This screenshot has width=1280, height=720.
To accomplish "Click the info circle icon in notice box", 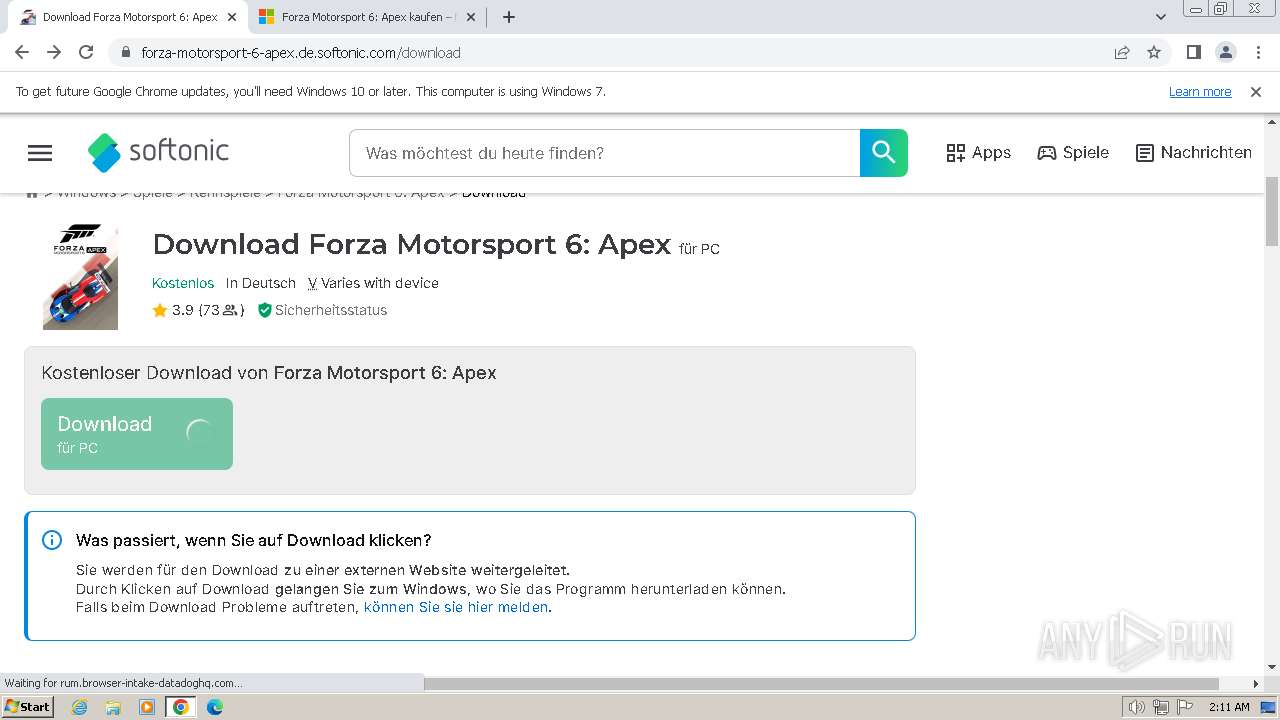I will coord(52,540).
